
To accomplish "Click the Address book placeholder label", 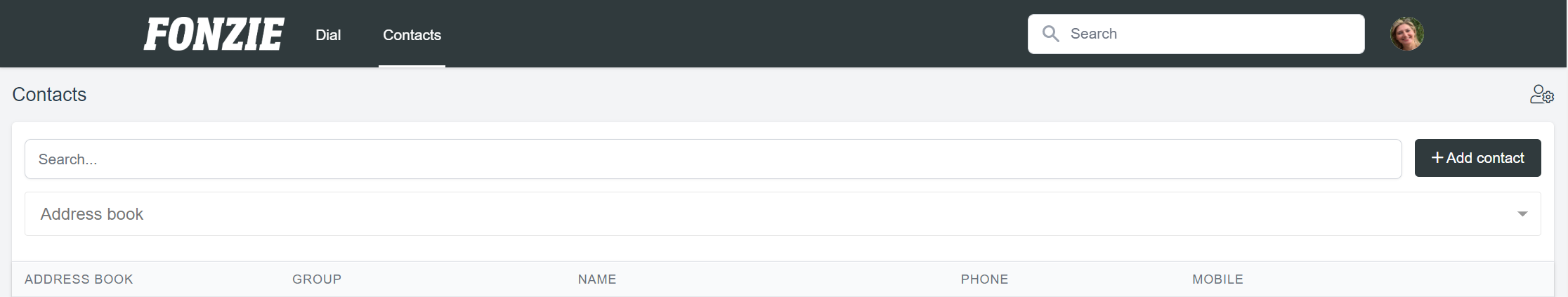I will 91,214.
